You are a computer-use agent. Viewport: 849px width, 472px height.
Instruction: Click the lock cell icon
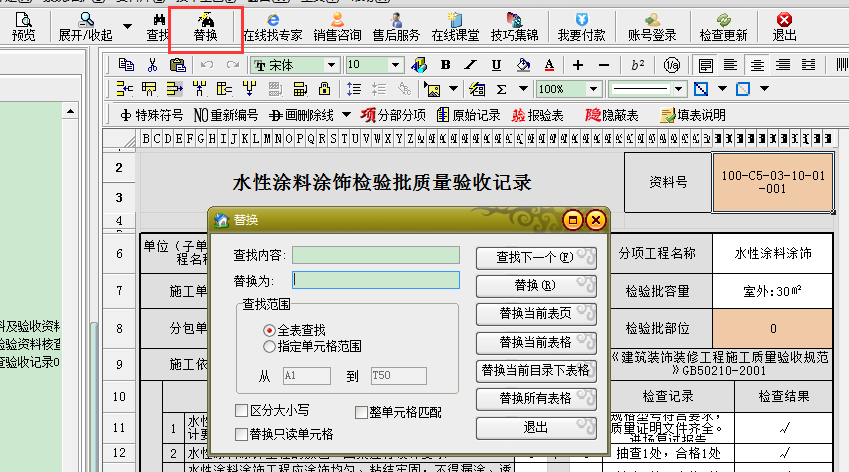pos(324,89)
